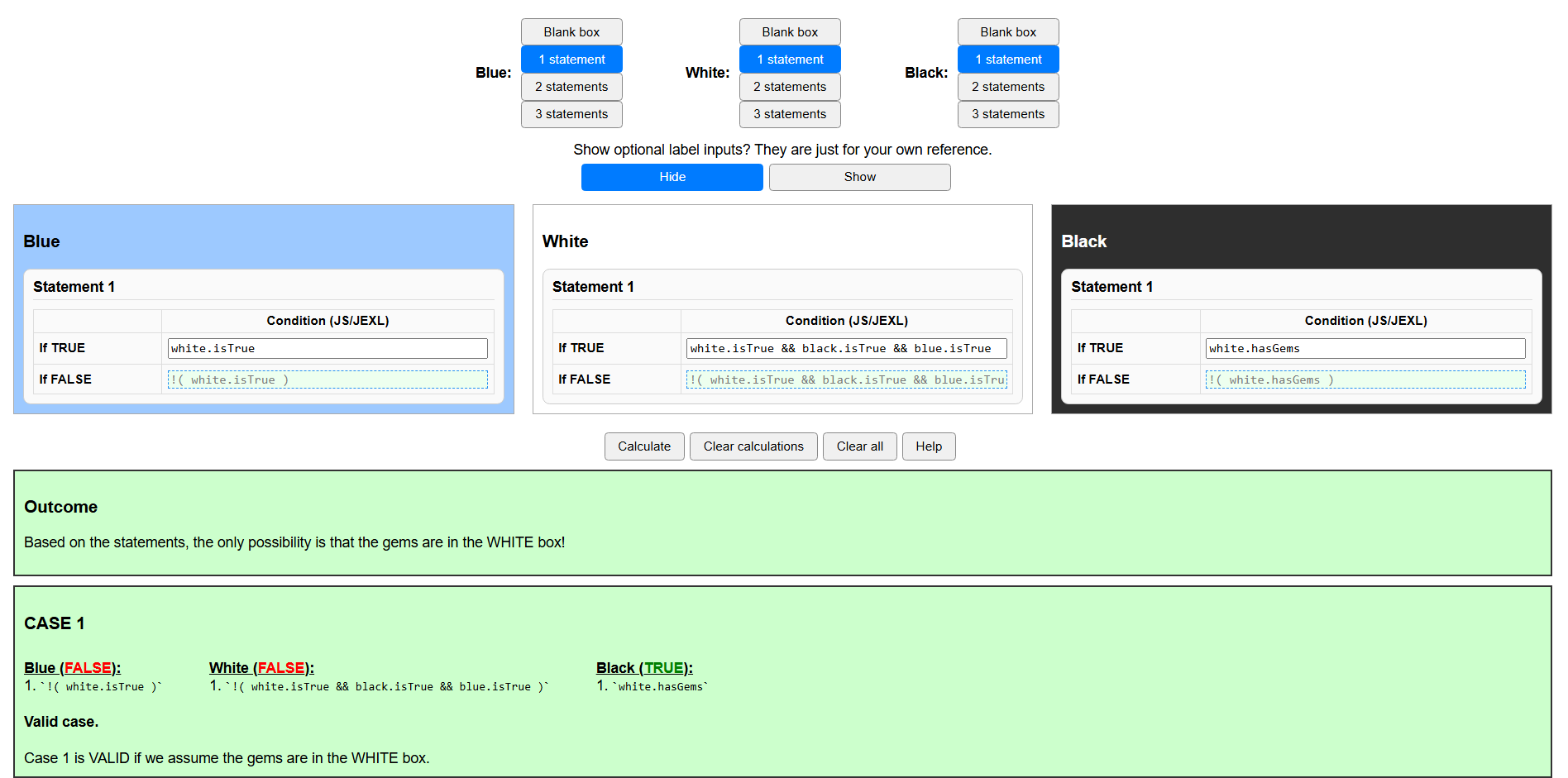
Task: Choose 2 statements for White box
Action: pyautogui.click(x=790, y=87)
